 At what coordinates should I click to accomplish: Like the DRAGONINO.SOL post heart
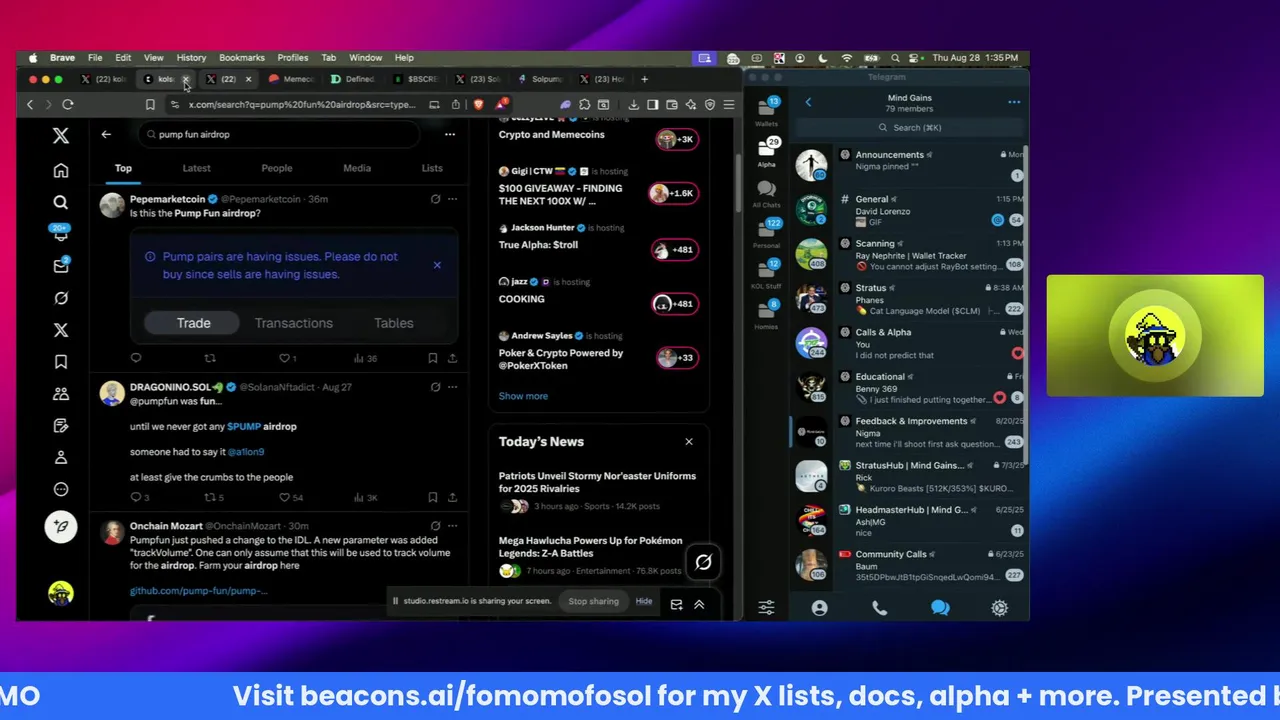[284, 497]
